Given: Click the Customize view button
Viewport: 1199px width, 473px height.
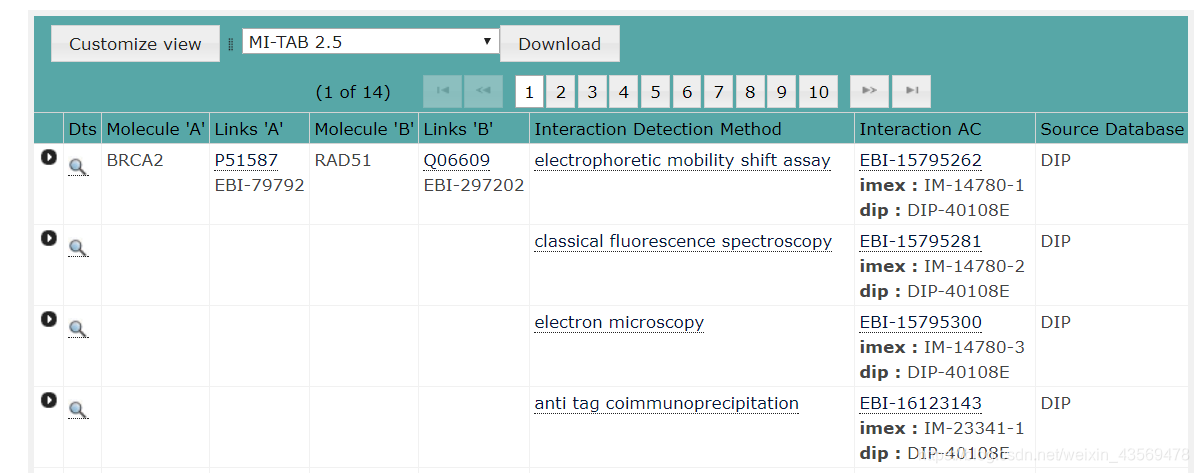Looking at the screenshot, I should (x=135, y=44).
